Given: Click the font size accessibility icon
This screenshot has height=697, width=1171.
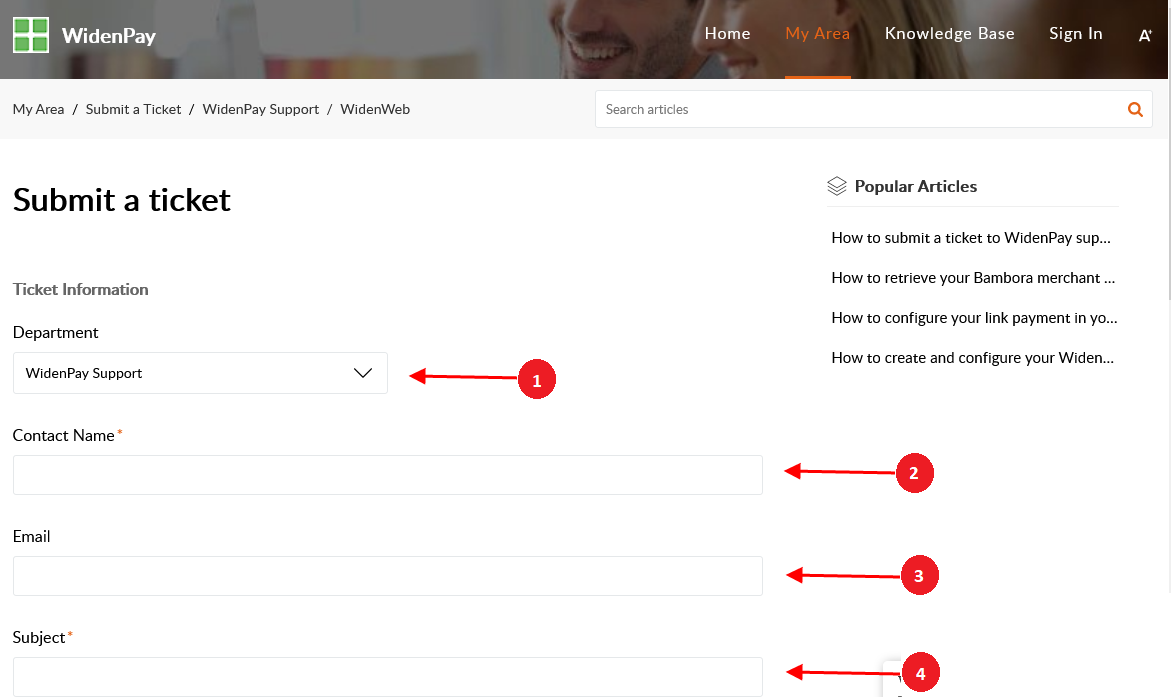Looking at the screenshot, I should tap(1145, 35).
